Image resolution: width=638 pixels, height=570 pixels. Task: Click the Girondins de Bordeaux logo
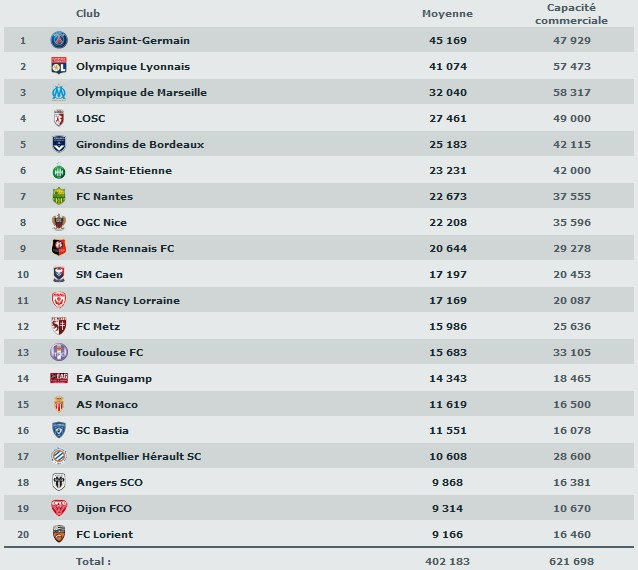pos(58,145)
